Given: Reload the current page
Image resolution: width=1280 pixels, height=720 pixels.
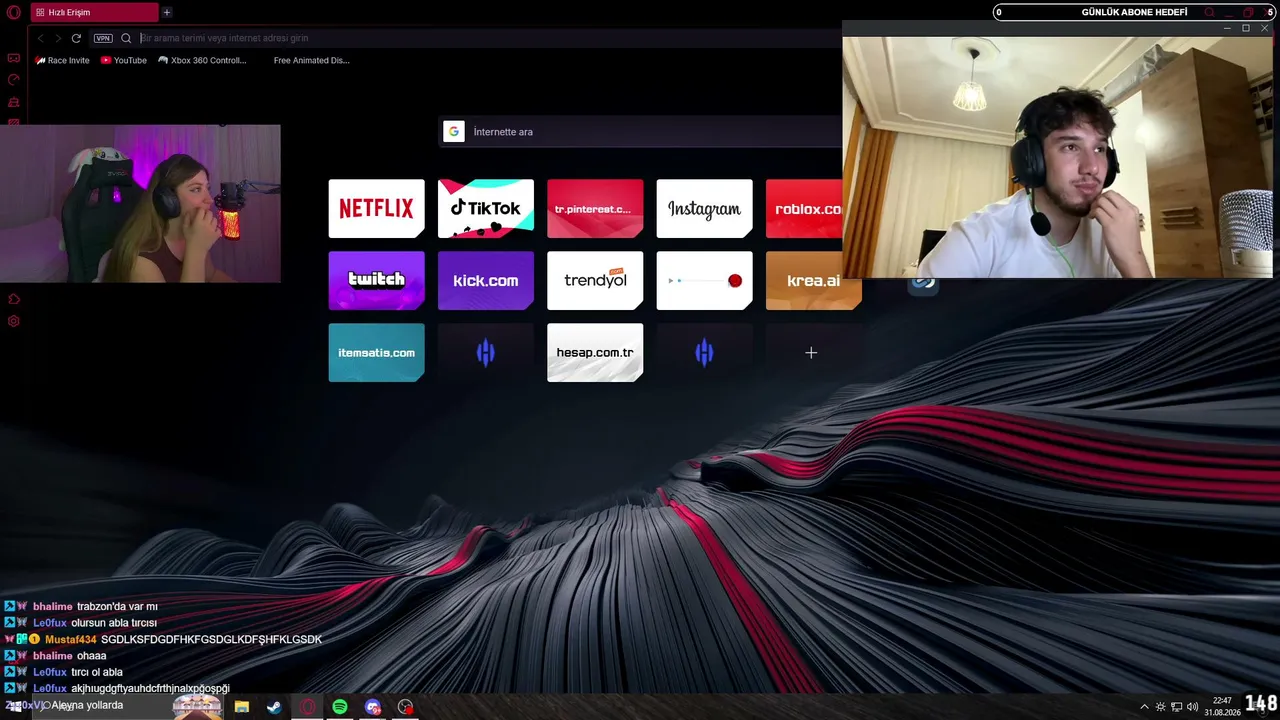Looking at the screenshot, I should tap(76, 38).
